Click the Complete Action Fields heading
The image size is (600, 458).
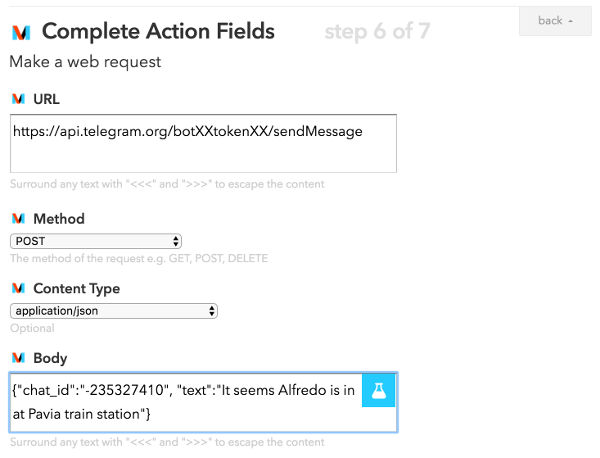pyautogui.click(x=158, y=31)
